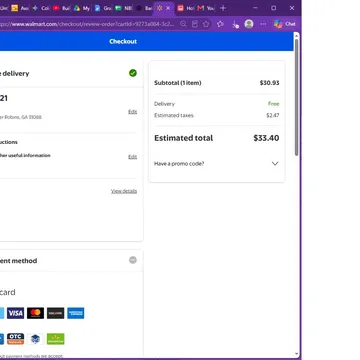Switch to the red 'Hol' tab
Screen dimensions: 360x360
pos(185,8)
